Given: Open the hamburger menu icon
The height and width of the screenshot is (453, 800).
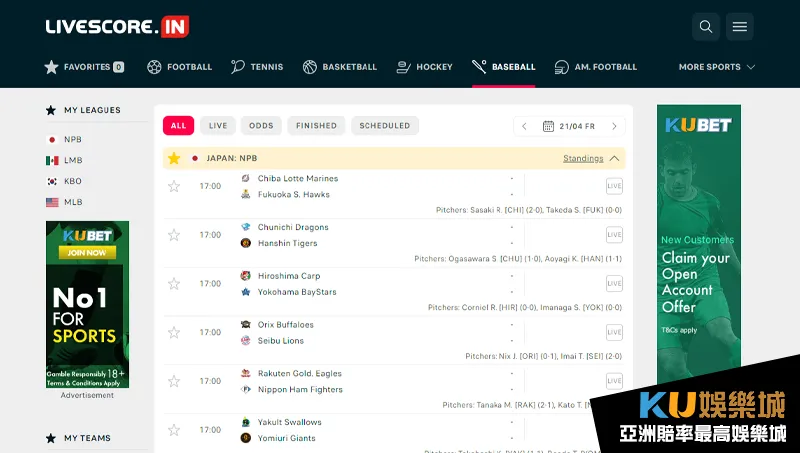Looking at the screenshot, I should pyautogui.click(x=740, y=27).
